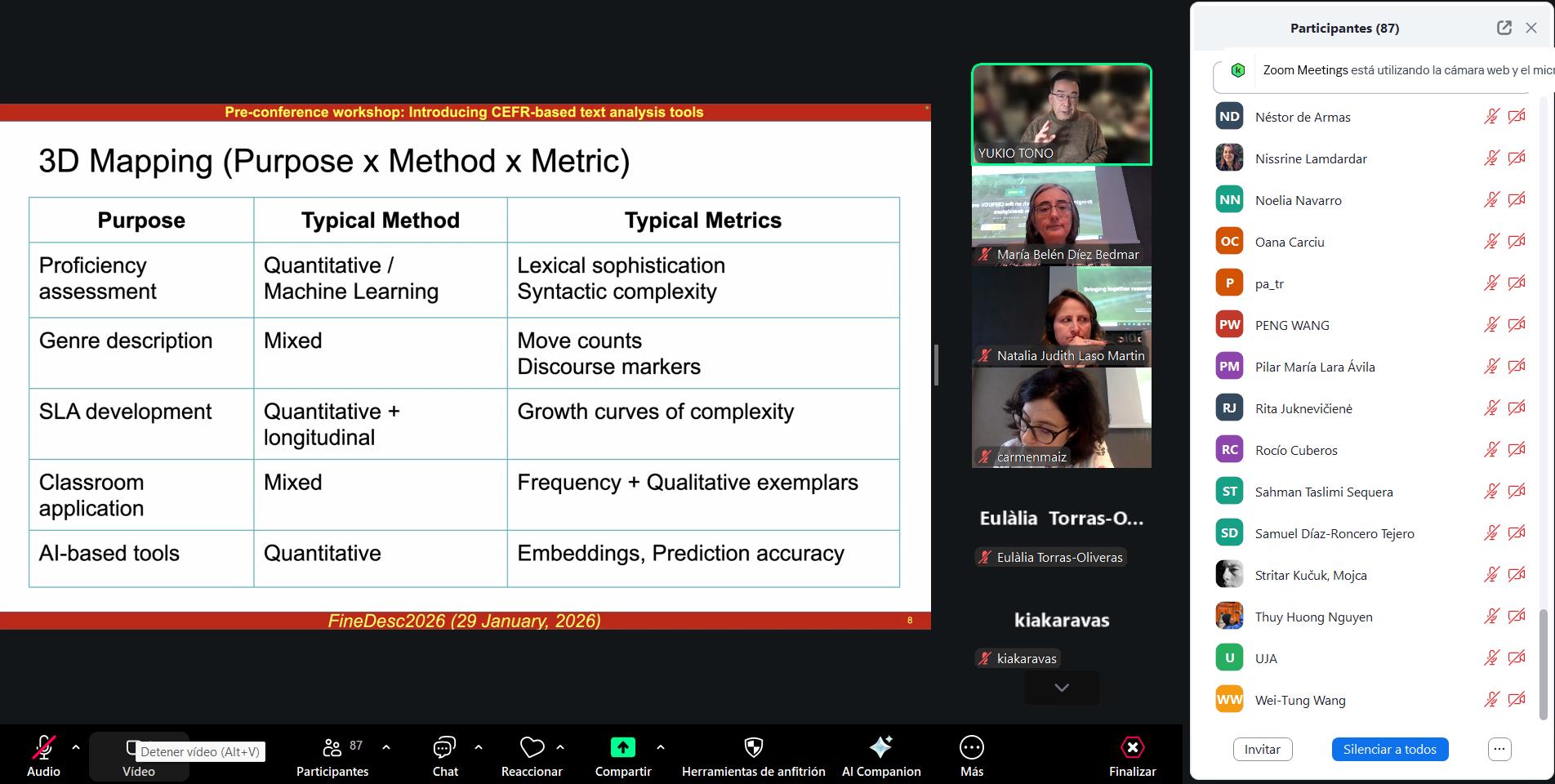Open the Participantes list from toolbar
Screen dimensions: 1555x784
pyautogui.click(x=332, y=747)
